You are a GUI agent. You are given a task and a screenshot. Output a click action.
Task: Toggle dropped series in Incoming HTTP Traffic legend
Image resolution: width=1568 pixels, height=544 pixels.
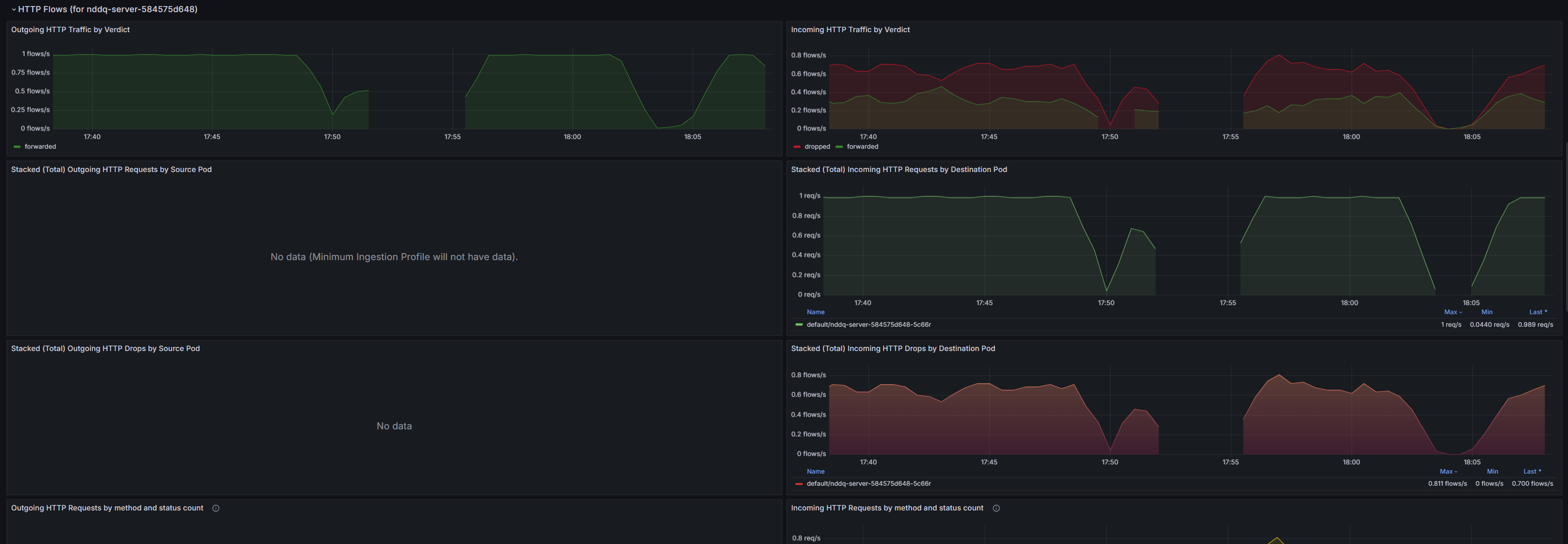(817, 147)
